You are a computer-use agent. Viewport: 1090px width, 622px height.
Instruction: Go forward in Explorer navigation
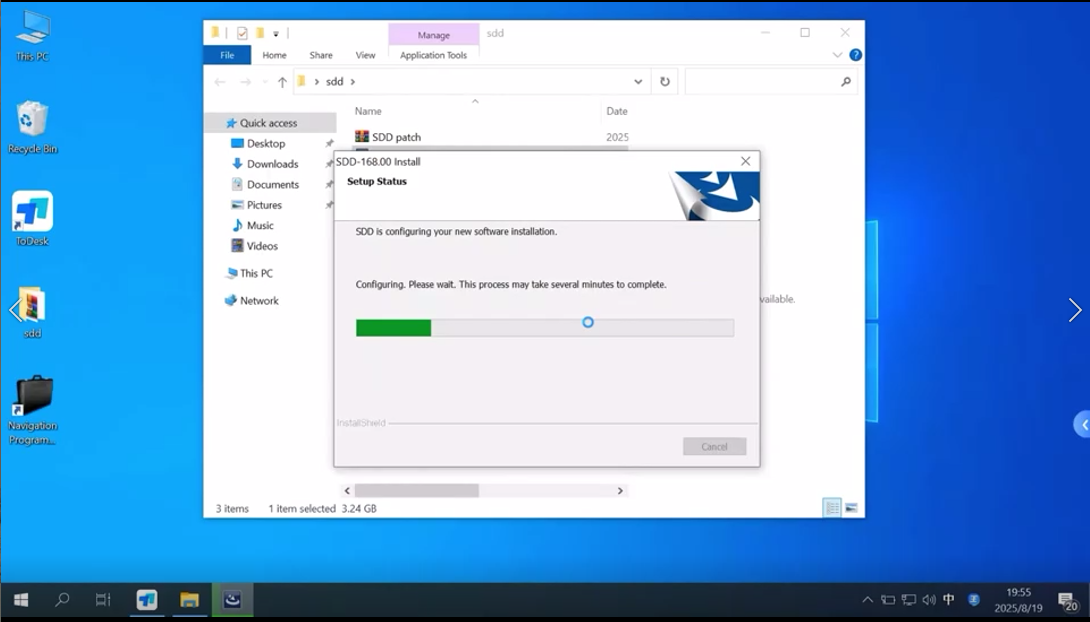point(245,82)
